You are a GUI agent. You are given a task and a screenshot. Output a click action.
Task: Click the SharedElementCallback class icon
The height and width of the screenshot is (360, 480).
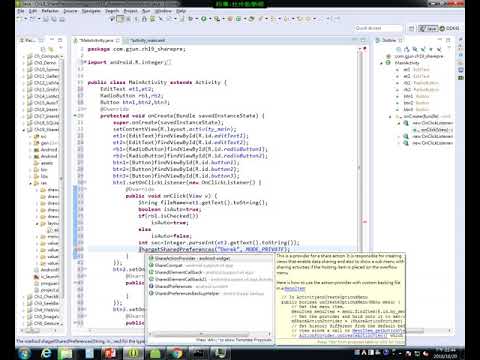[x=151, y=272]
